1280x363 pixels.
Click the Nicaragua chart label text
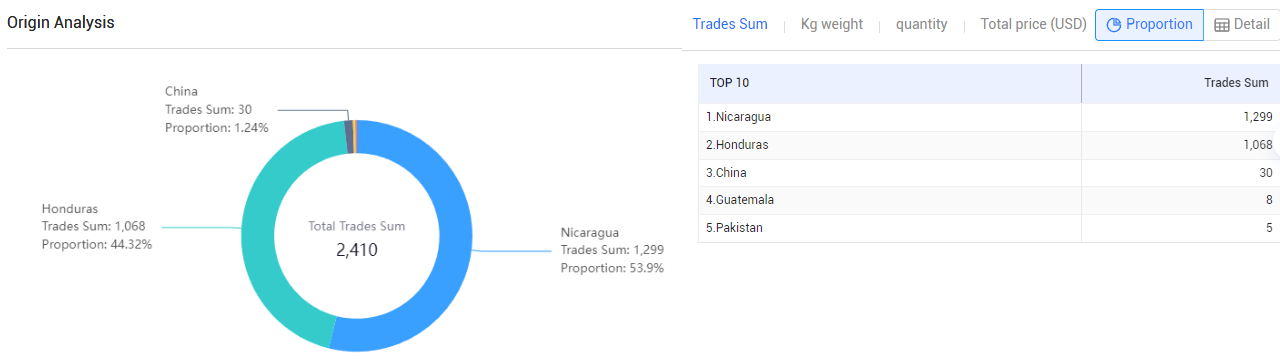(590, 232)
